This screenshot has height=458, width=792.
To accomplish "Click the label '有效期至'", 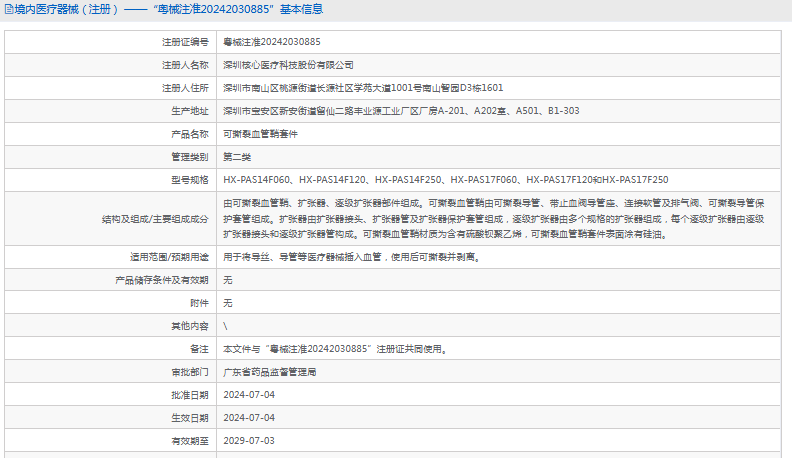I will click(x=189, y=441).
